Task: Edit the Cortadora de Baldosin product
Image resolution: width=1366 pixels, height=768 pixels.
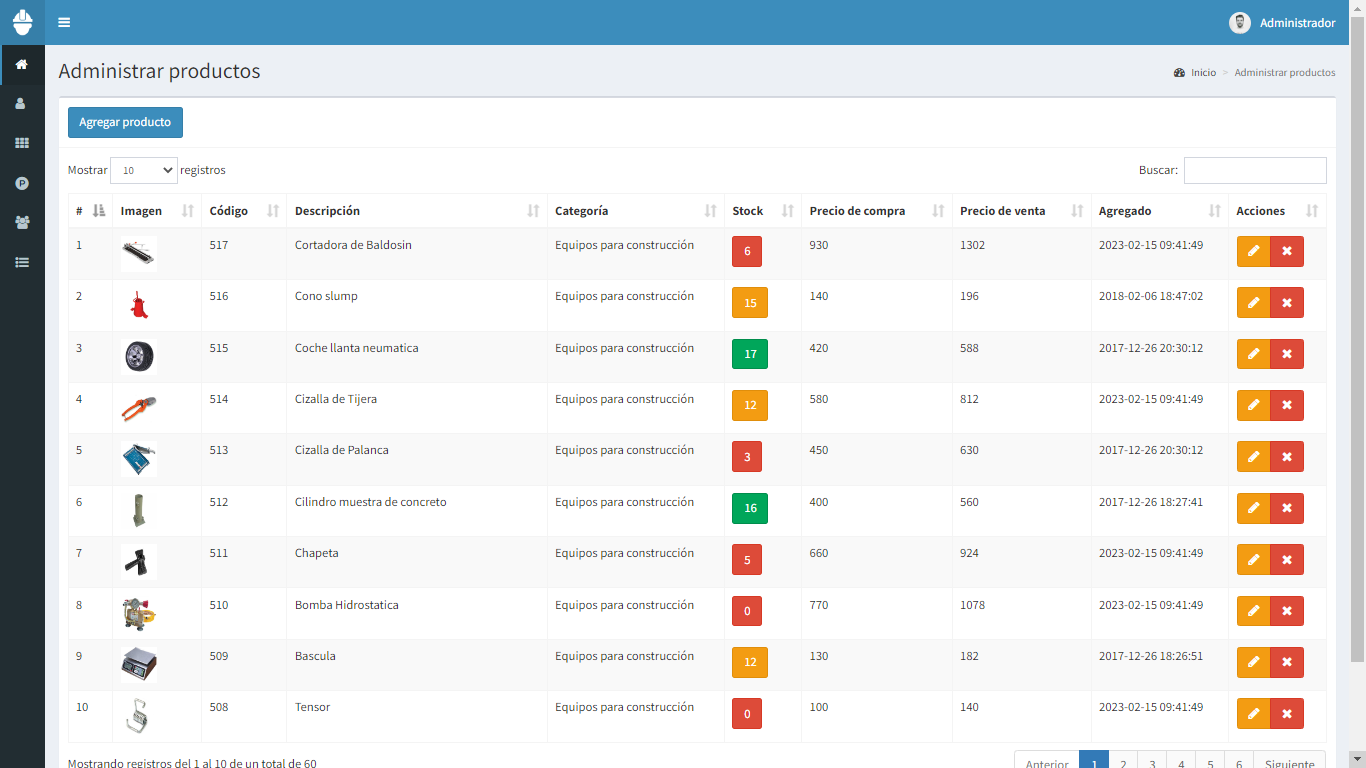Action: click(x=1253, y=251)
